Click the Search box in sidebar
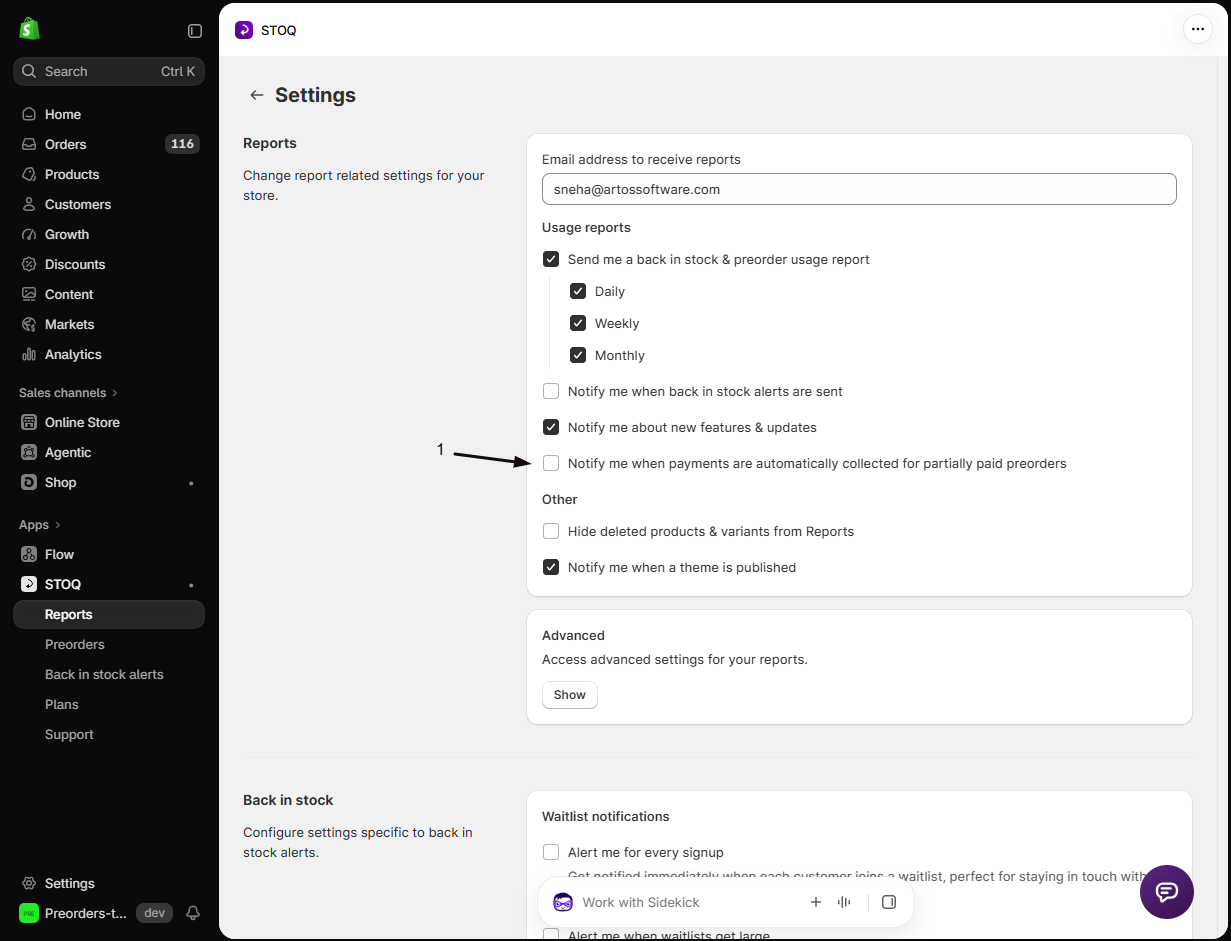Image resolution: width=1231 pixels, height=941 pixels. coord(109,71)
